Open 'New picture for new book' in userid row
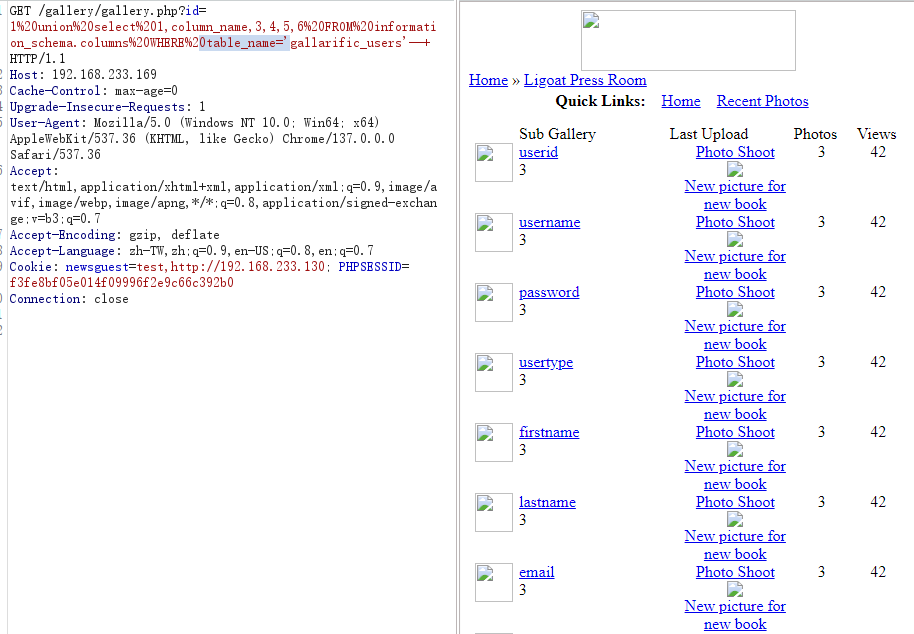This screenshot has height=634, width=914. click(734, 195)
